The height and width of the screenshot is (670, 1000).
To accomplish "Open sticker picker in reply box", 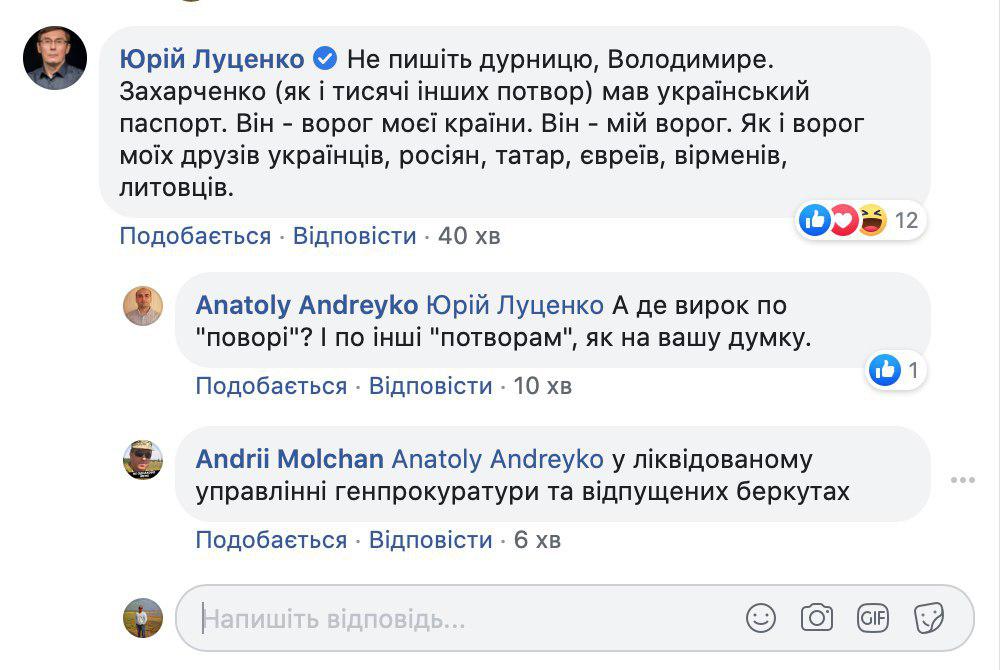I will click(x=929, y=618).
